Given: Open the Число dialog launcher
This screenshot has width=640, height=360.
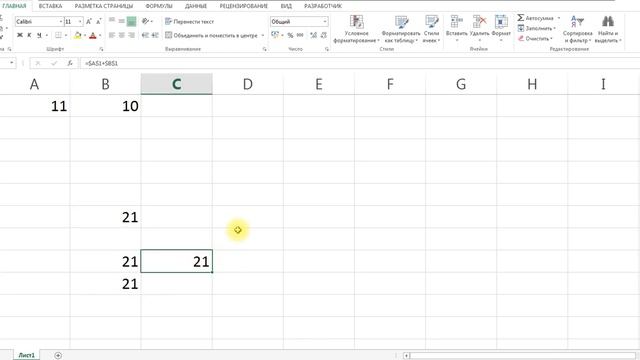Looking at the screenshot, I should tap(327, 49).
